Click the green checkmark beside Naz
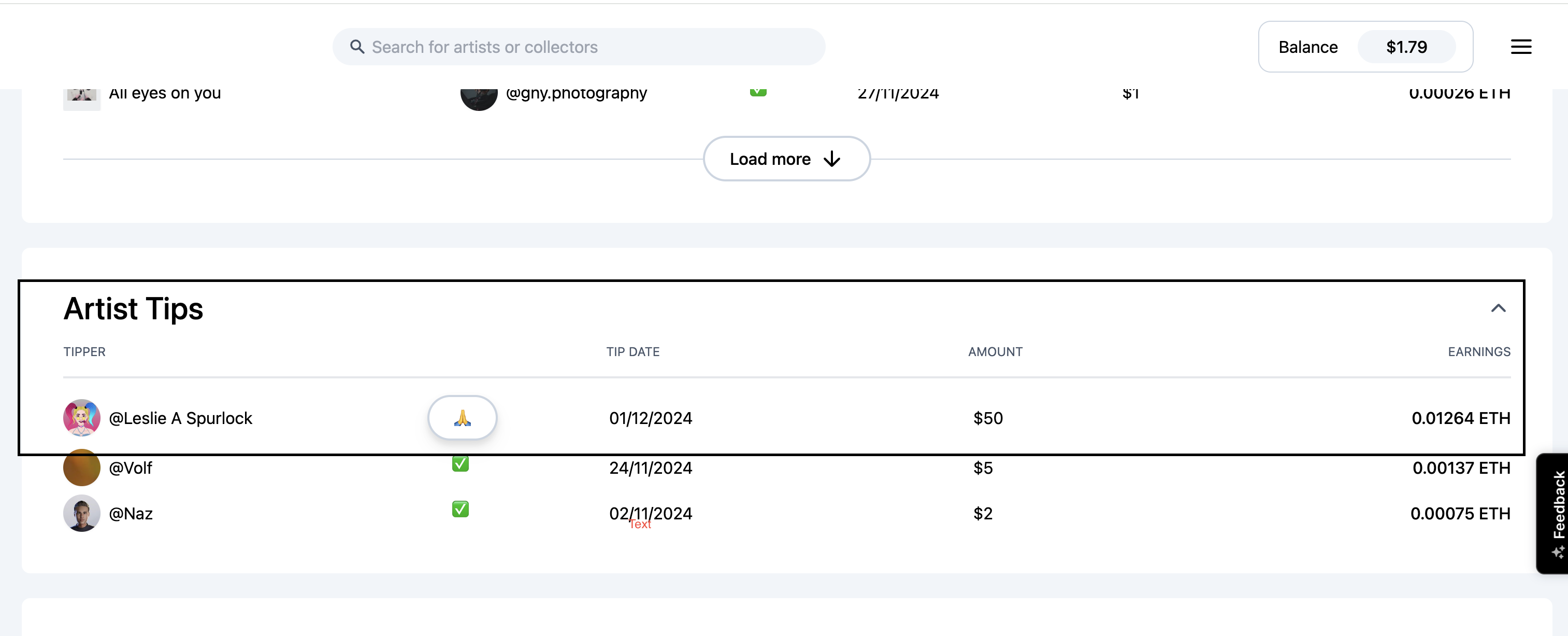 coord(460,510)
